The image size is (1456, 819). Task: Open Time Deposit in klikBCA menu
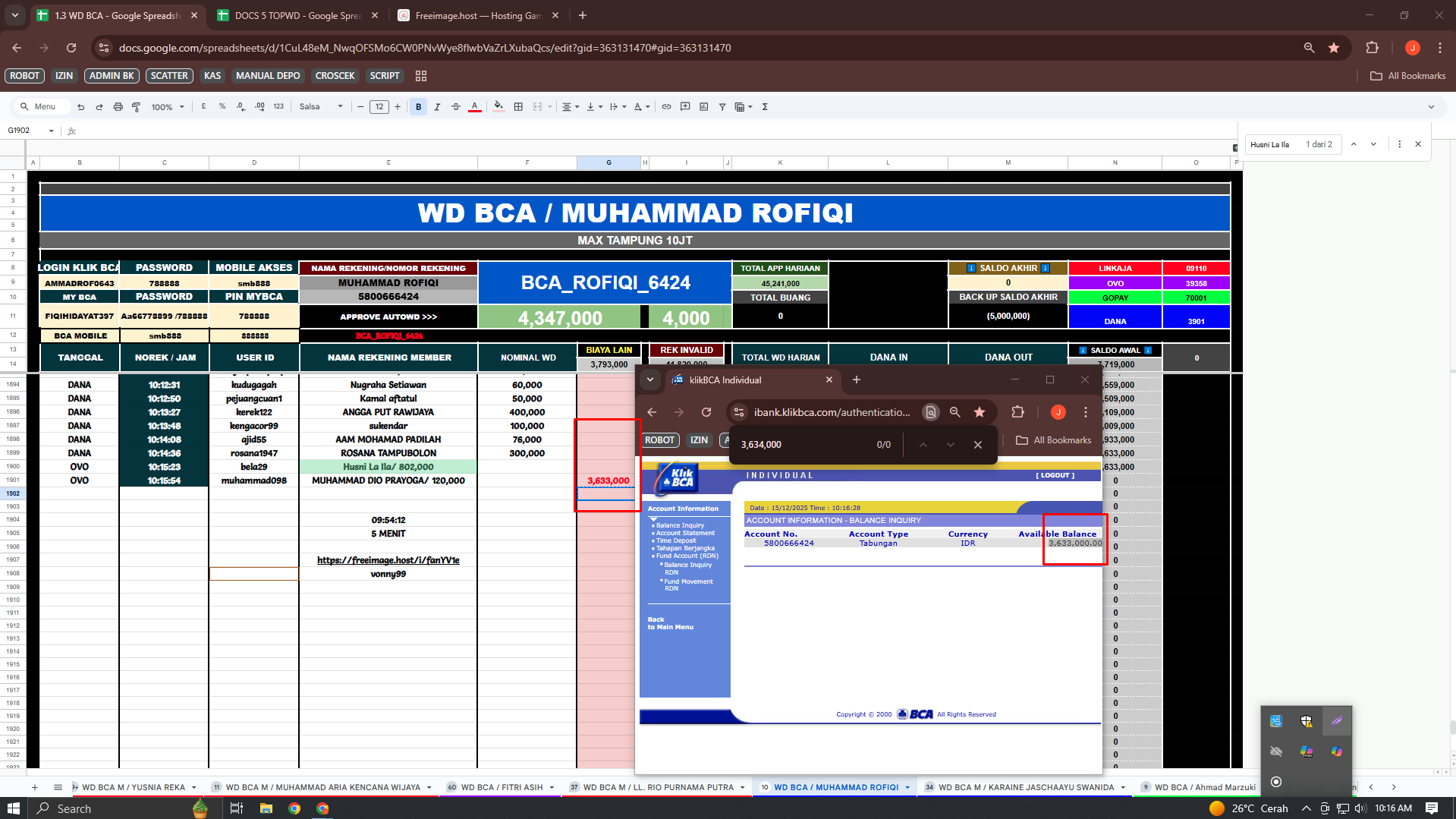(676, 540)
